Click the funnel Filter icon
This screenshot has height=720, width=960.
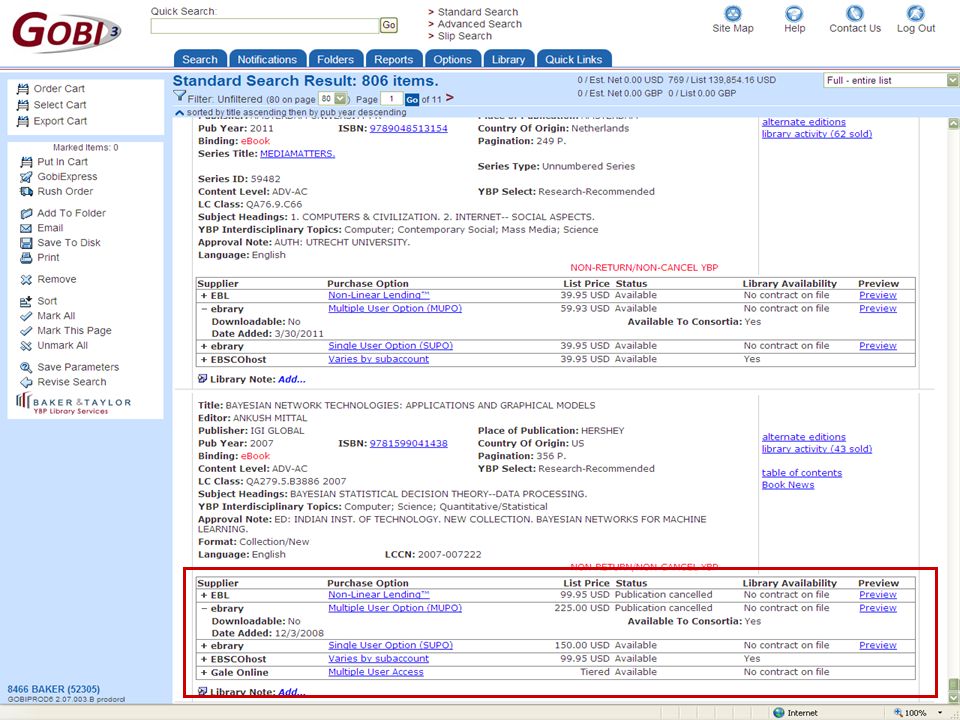click(179, 96)
